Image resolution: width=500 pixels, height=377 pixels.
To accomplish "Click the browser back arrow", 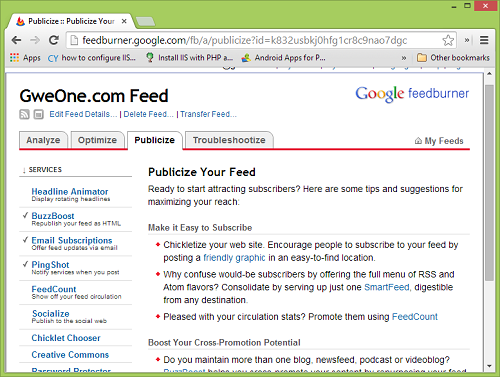I will point(16,40).
